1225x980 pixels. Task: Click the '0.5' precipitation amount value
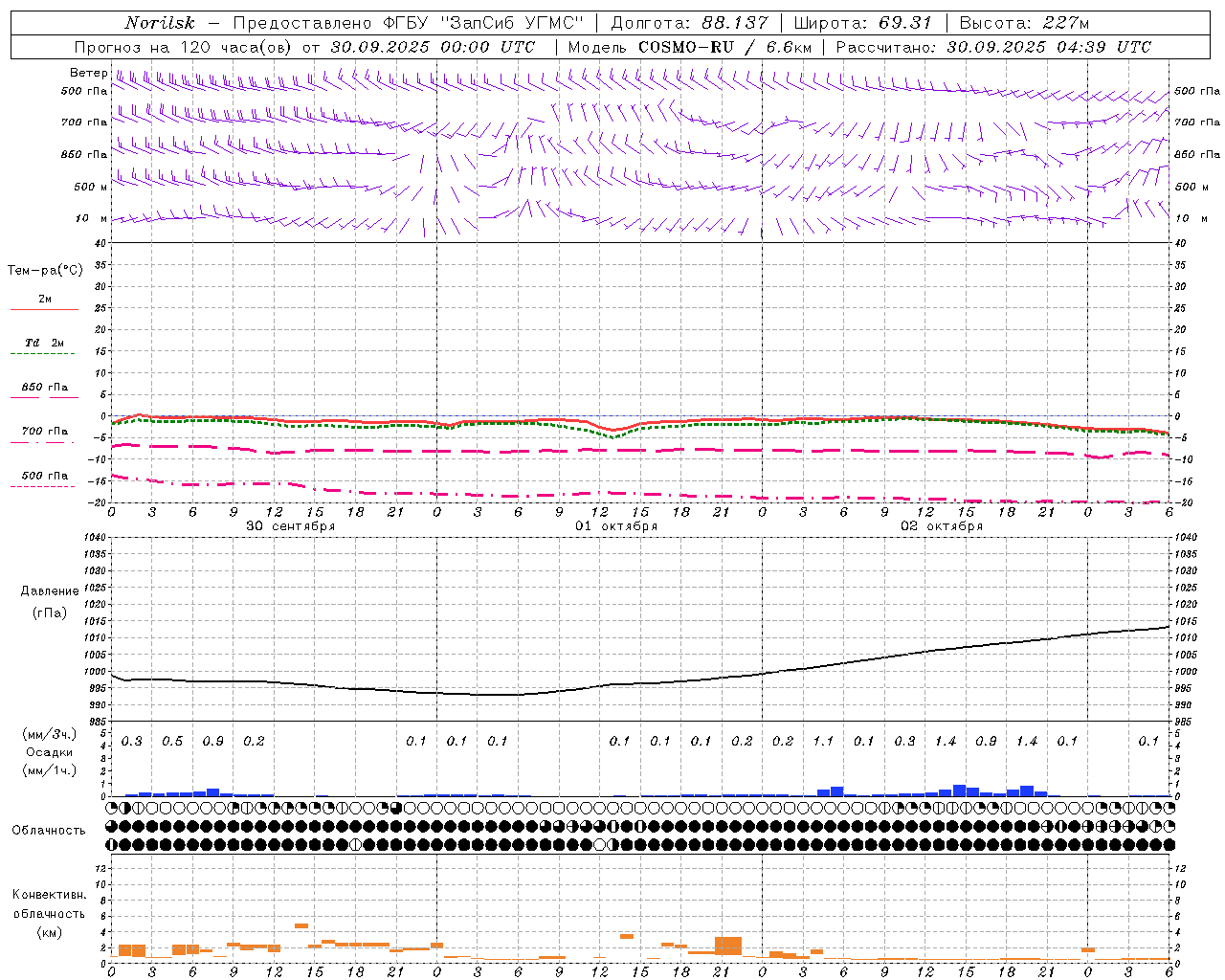click(172, 741)
